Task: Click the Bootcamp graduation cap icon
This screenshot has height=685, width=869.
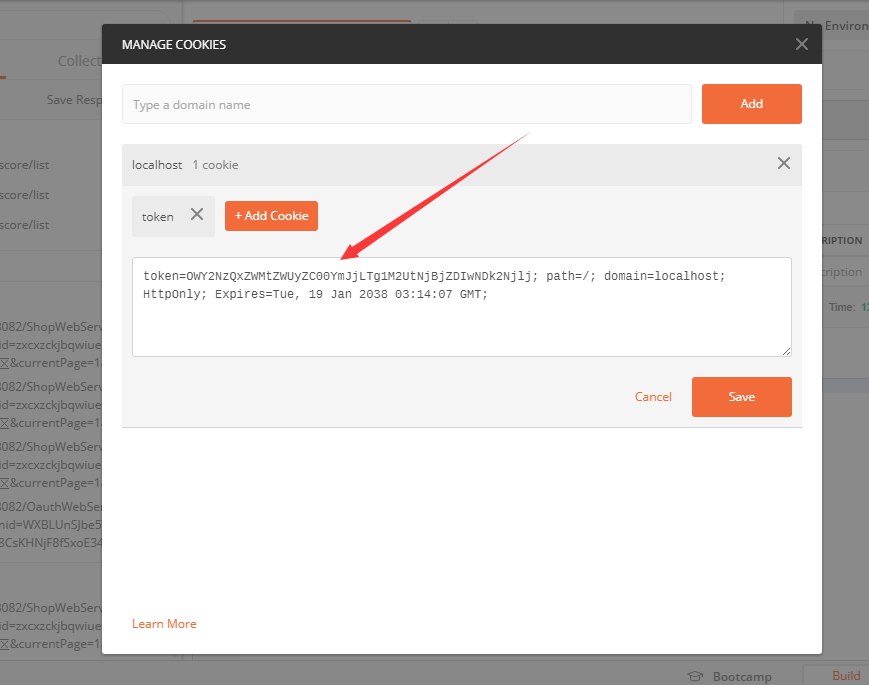Action: coord(695,675)
